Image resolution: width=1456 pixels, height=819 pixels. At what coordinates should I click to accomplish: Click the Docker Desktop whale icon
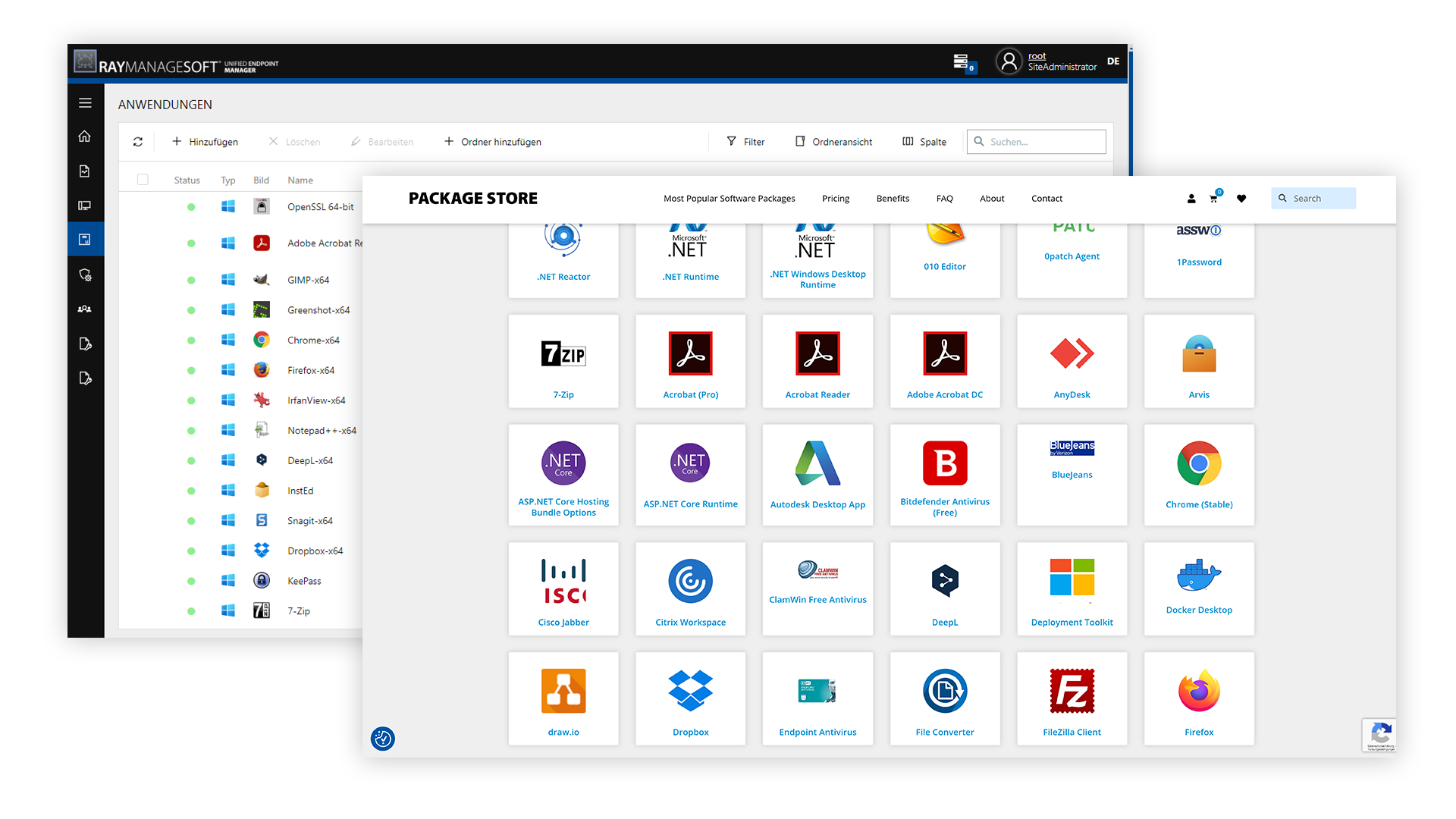tap(1199, 575)
